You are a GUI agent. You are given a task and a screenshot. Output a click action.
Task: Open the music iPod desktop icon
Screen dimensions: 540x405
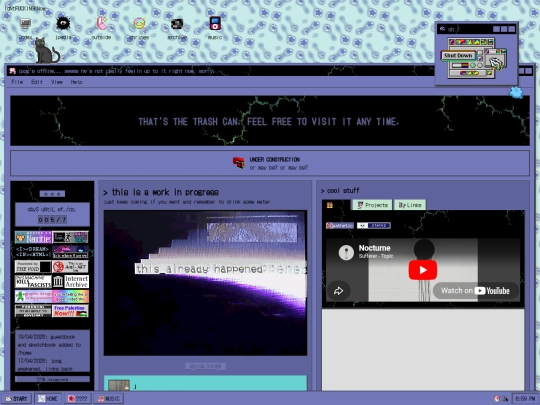click(215, 27)
